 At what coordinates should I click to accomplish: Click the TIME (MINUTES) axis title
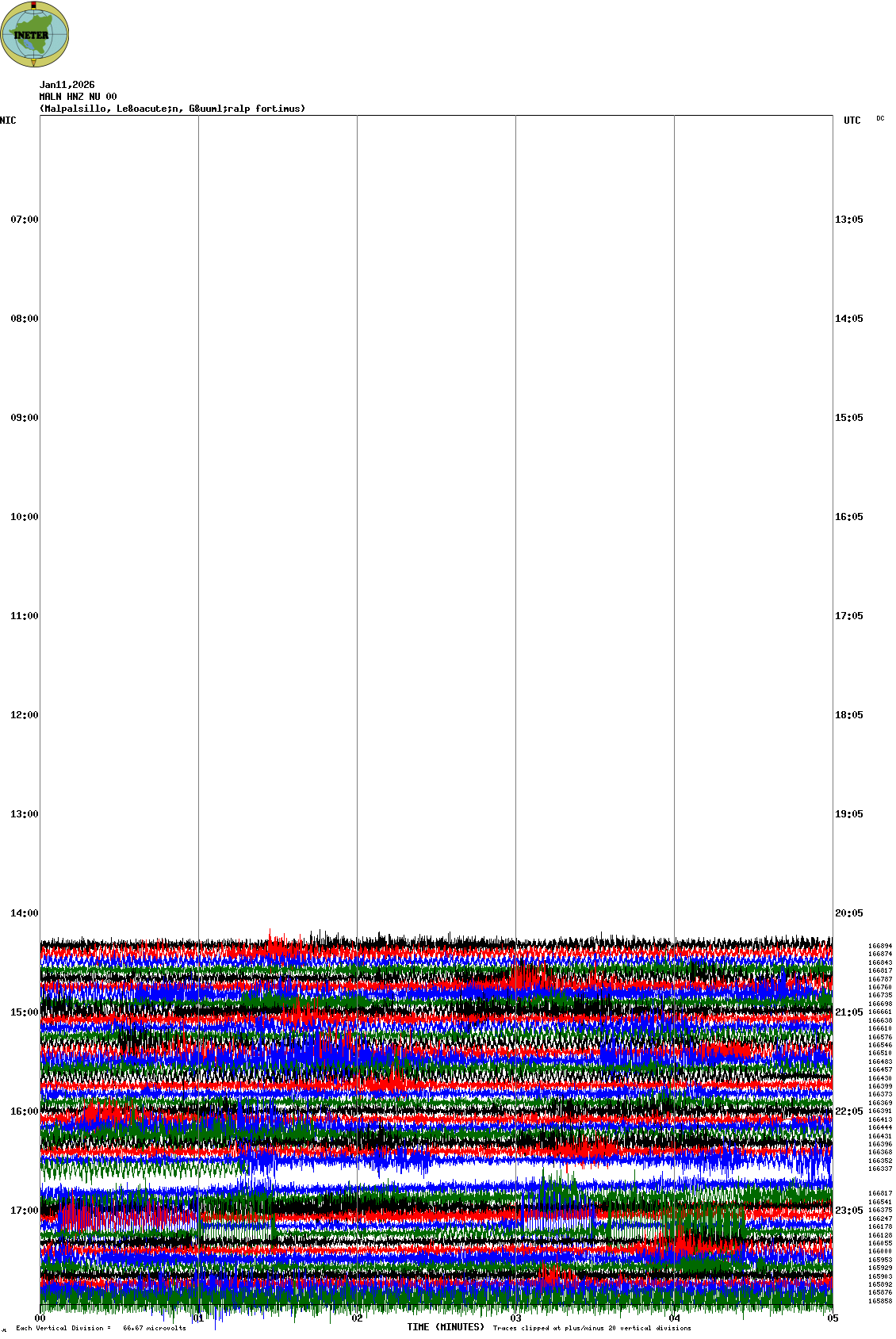(446, 1327)
